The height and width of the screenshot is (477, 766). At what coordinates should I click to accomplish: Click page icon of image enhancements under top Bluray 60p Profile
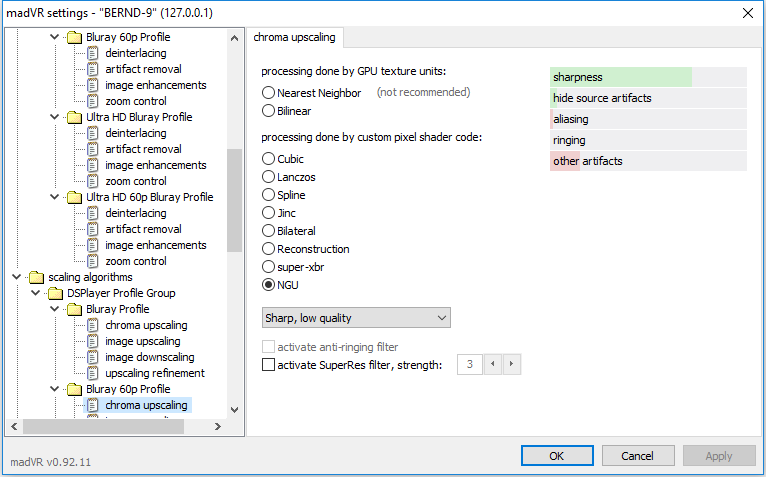click(x=93, y=85)
